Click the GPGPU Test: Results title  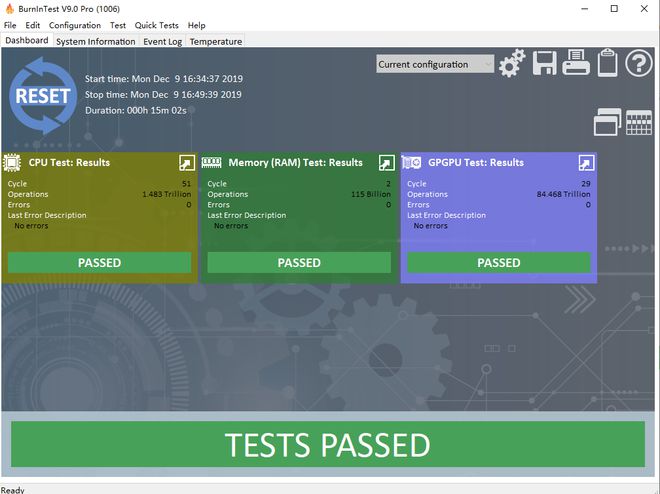(x=476, y=162)
